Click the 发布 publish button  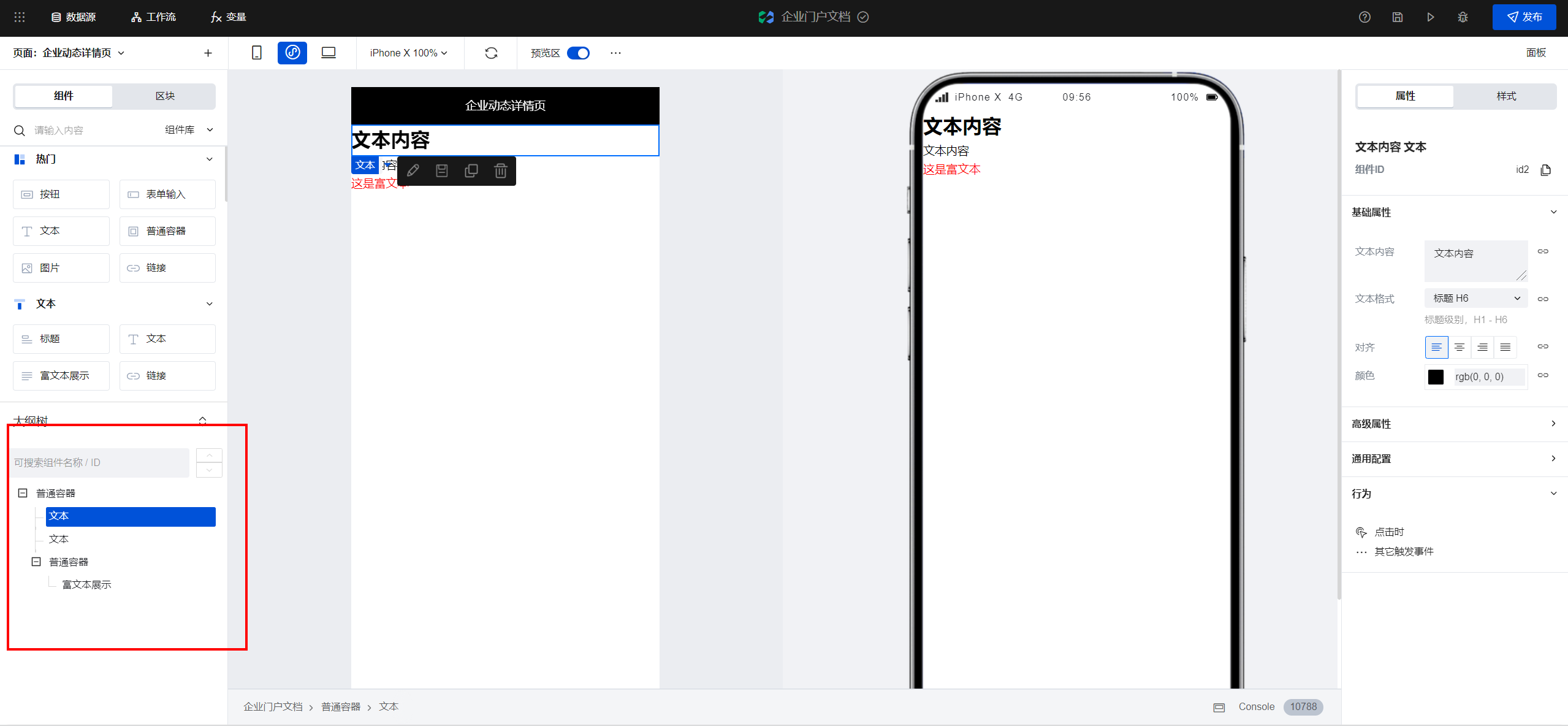[x=1524, y=17]
